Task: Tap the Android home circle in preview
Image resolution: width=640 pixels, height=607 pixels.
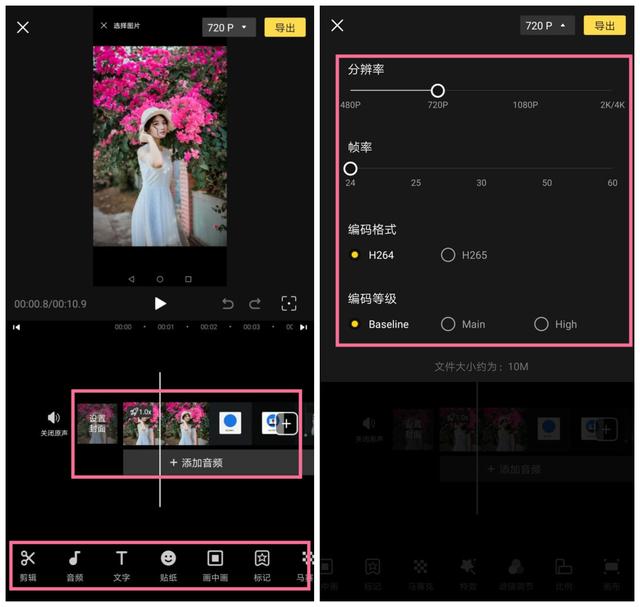Action: click(160, 279)
